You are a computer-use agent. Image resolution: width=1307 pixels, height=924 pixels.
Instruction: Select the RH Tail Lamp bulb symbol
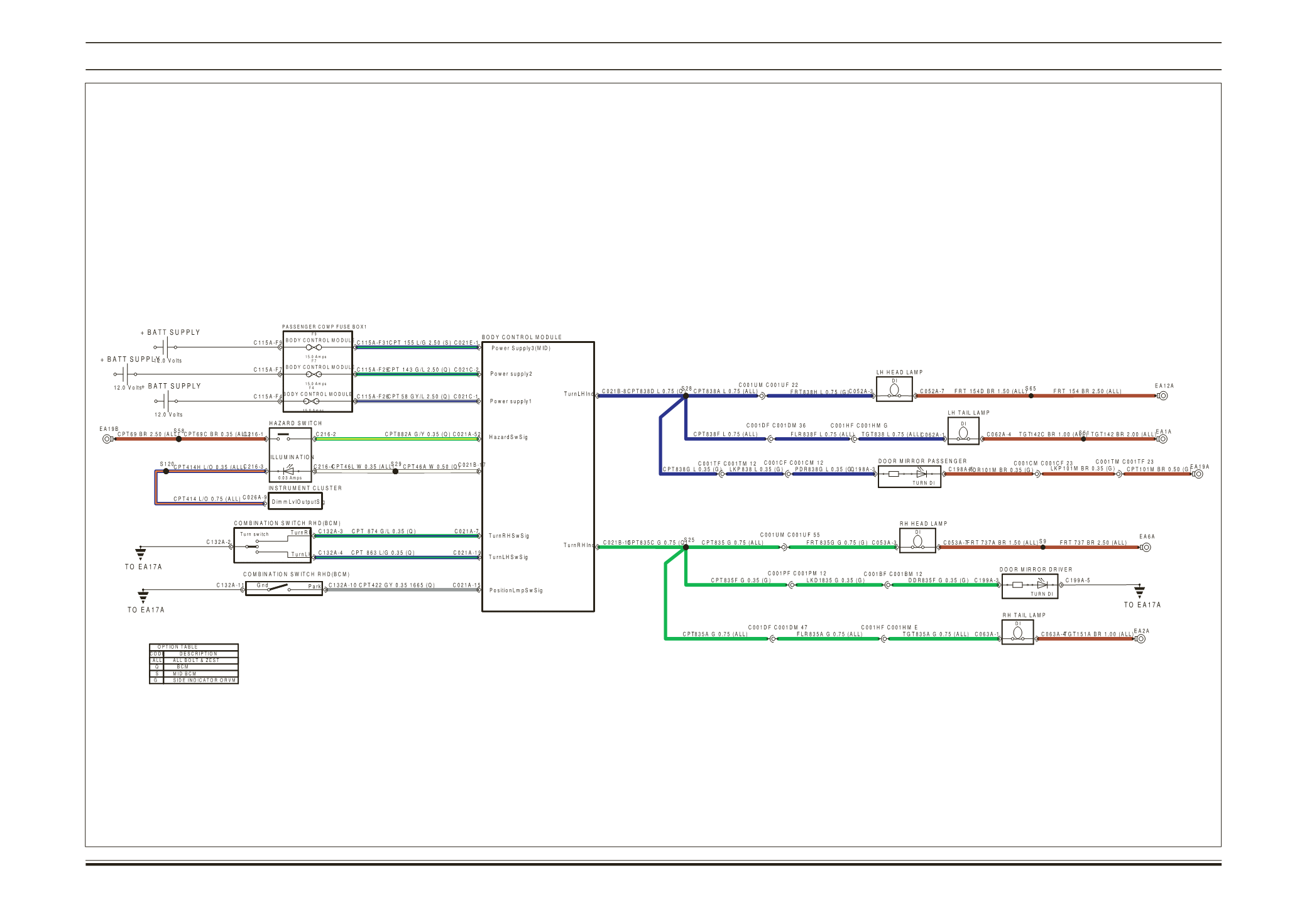(1017, 633)
